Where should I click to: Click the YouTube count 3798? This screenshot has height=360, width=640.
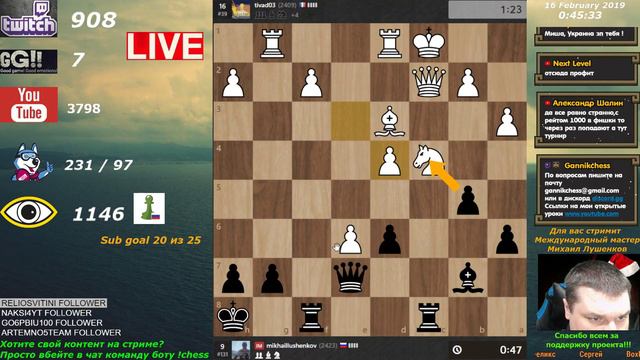[x=84, y=109]
